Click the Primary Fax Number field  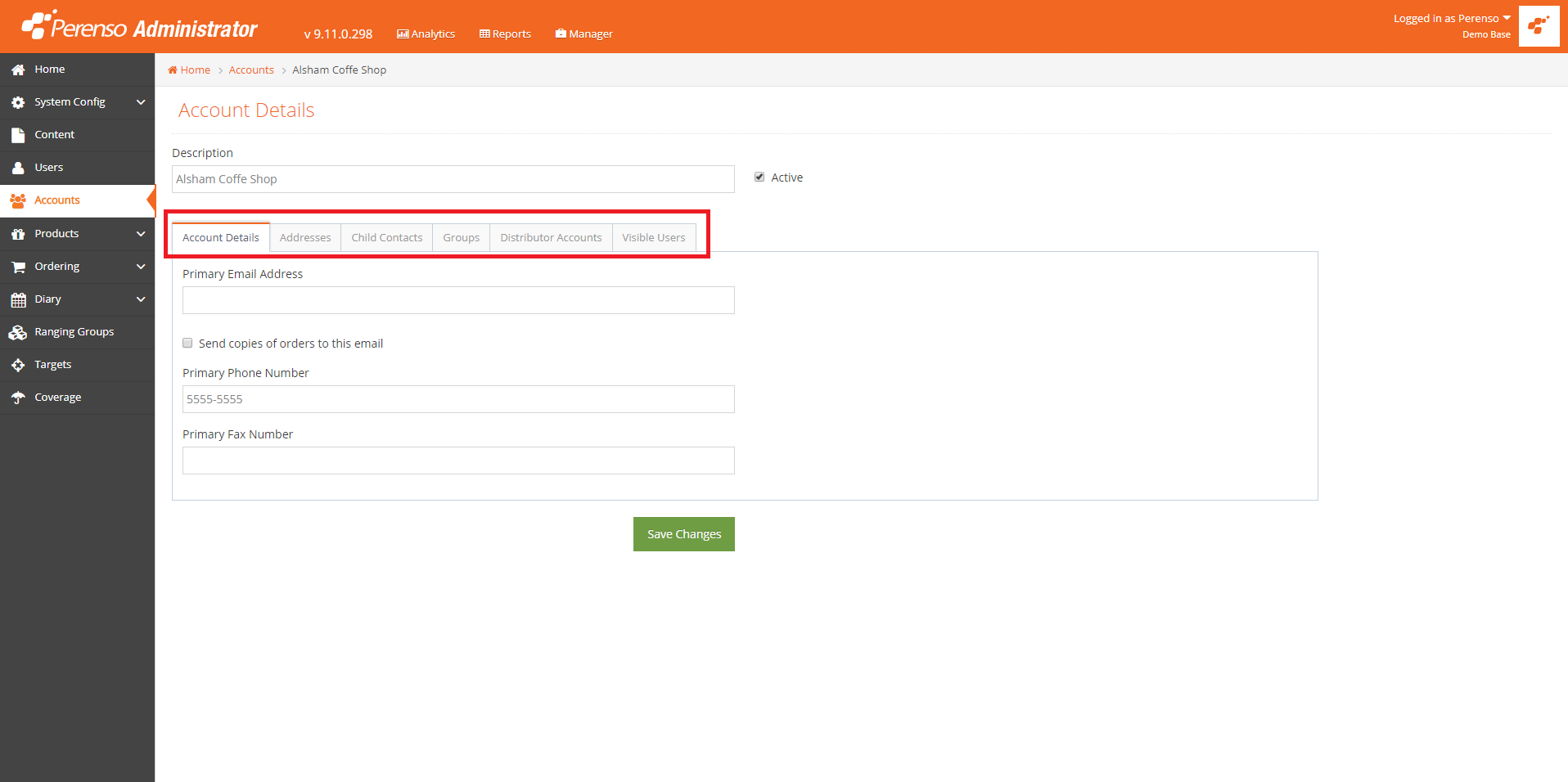point(458,461)
